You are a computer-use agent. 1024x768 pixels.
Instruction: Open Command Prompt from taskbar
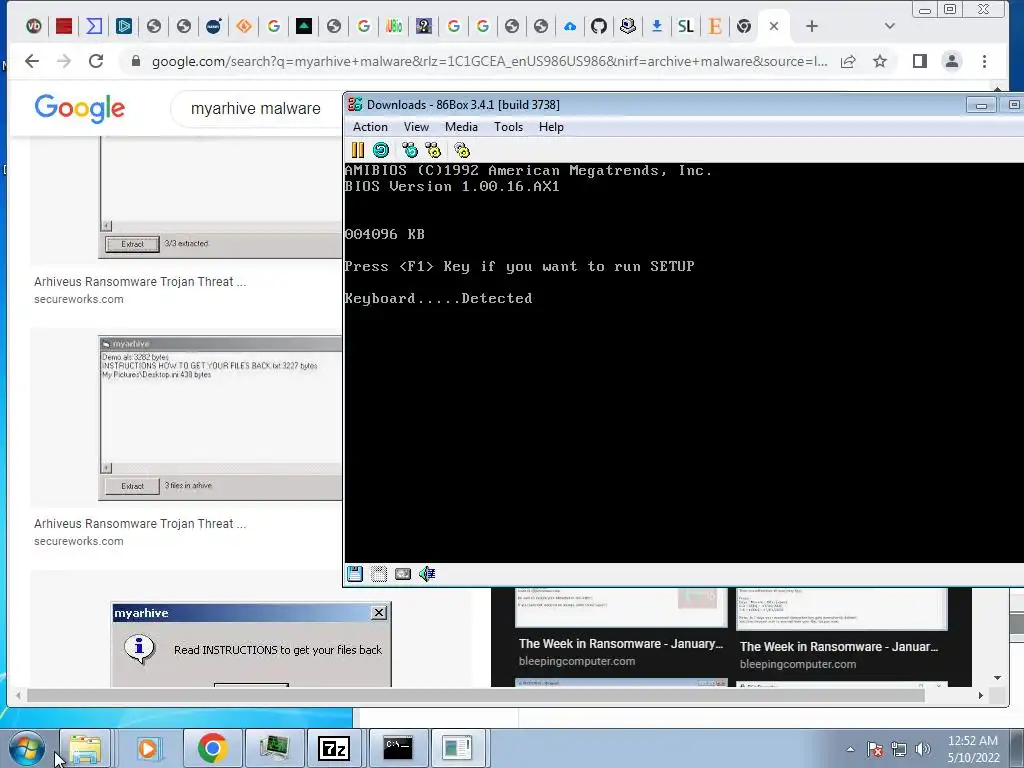coord(398,748)
